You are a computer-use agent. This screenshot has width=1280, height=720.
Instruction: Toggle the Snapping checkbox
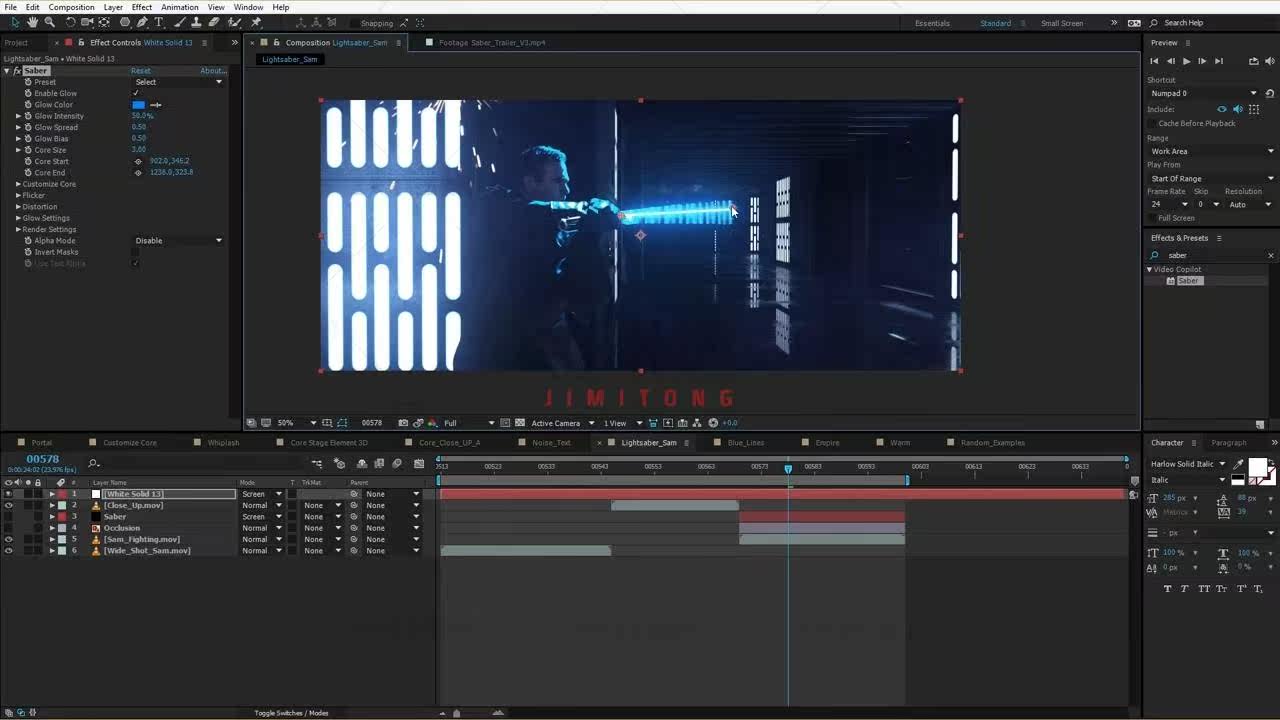[353, 23]
